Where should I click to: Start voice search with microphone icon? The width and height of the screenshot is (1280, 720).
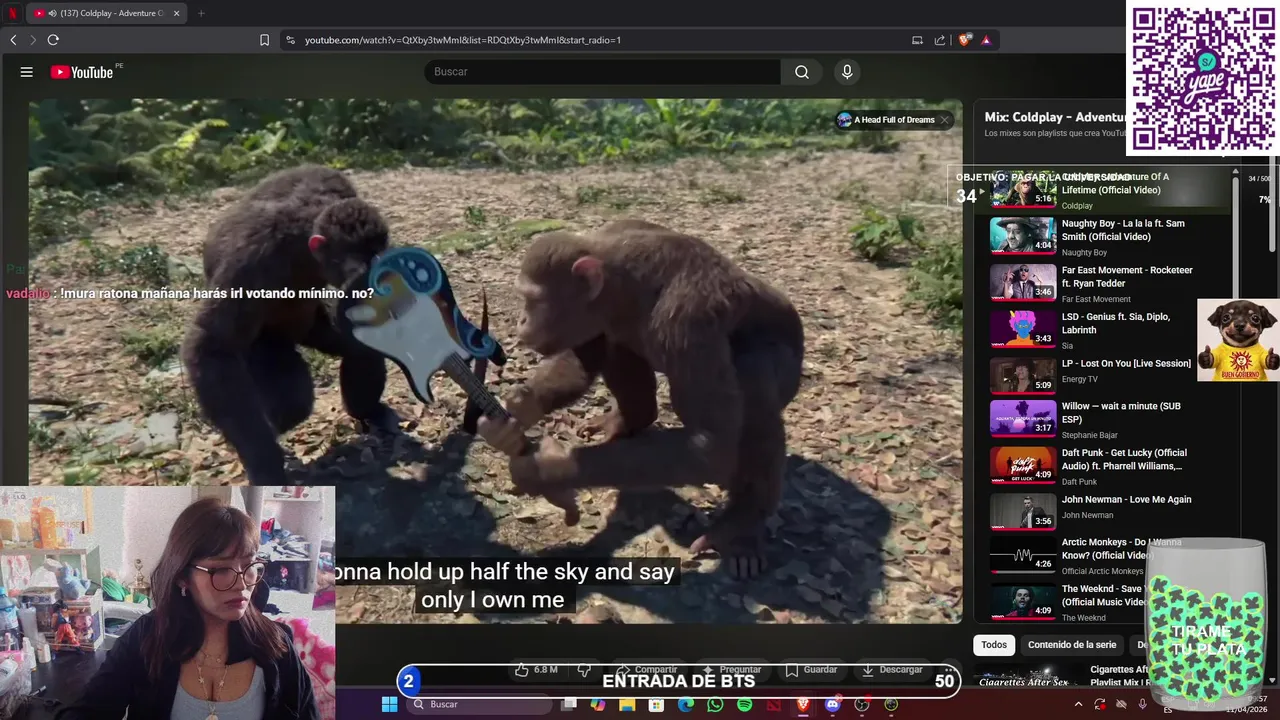pos(847,72)
